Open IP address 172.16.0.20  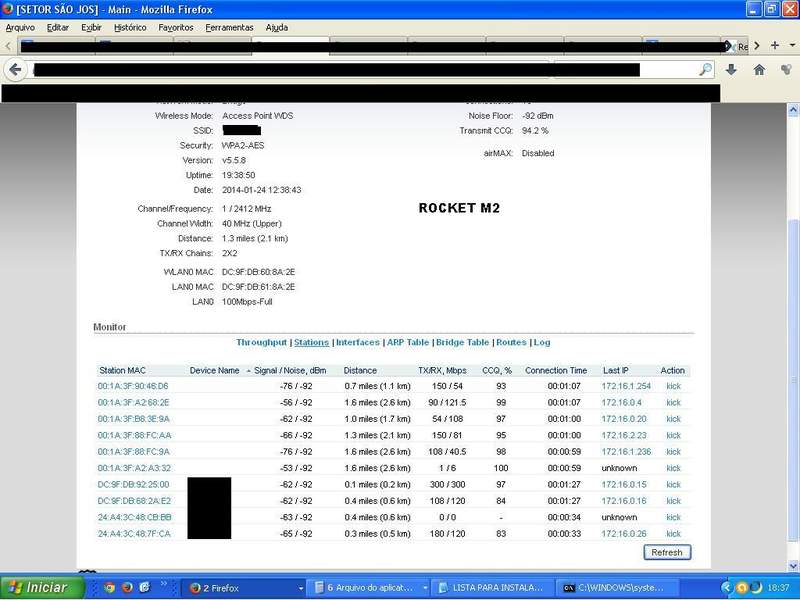click(623, 419)
